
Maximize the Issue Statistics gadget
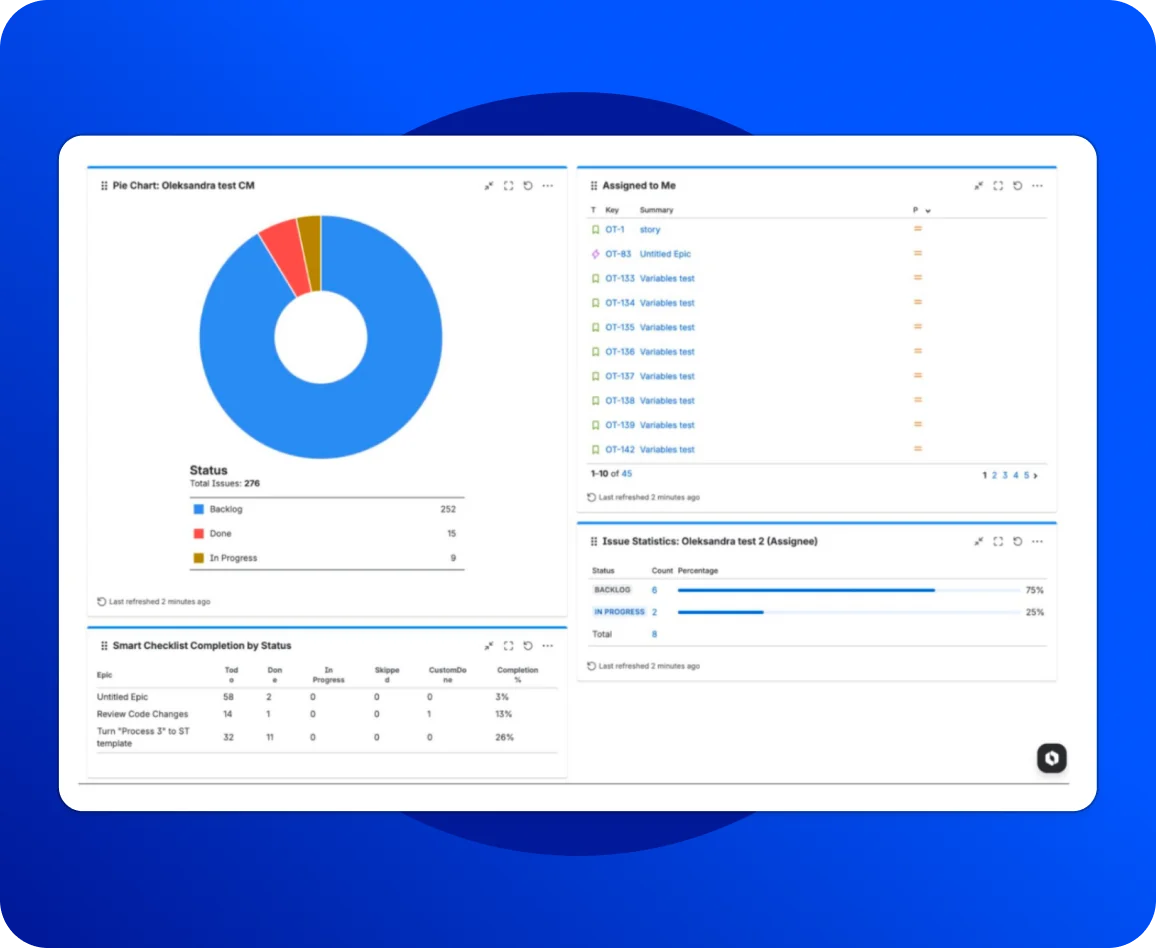point(998,542)
